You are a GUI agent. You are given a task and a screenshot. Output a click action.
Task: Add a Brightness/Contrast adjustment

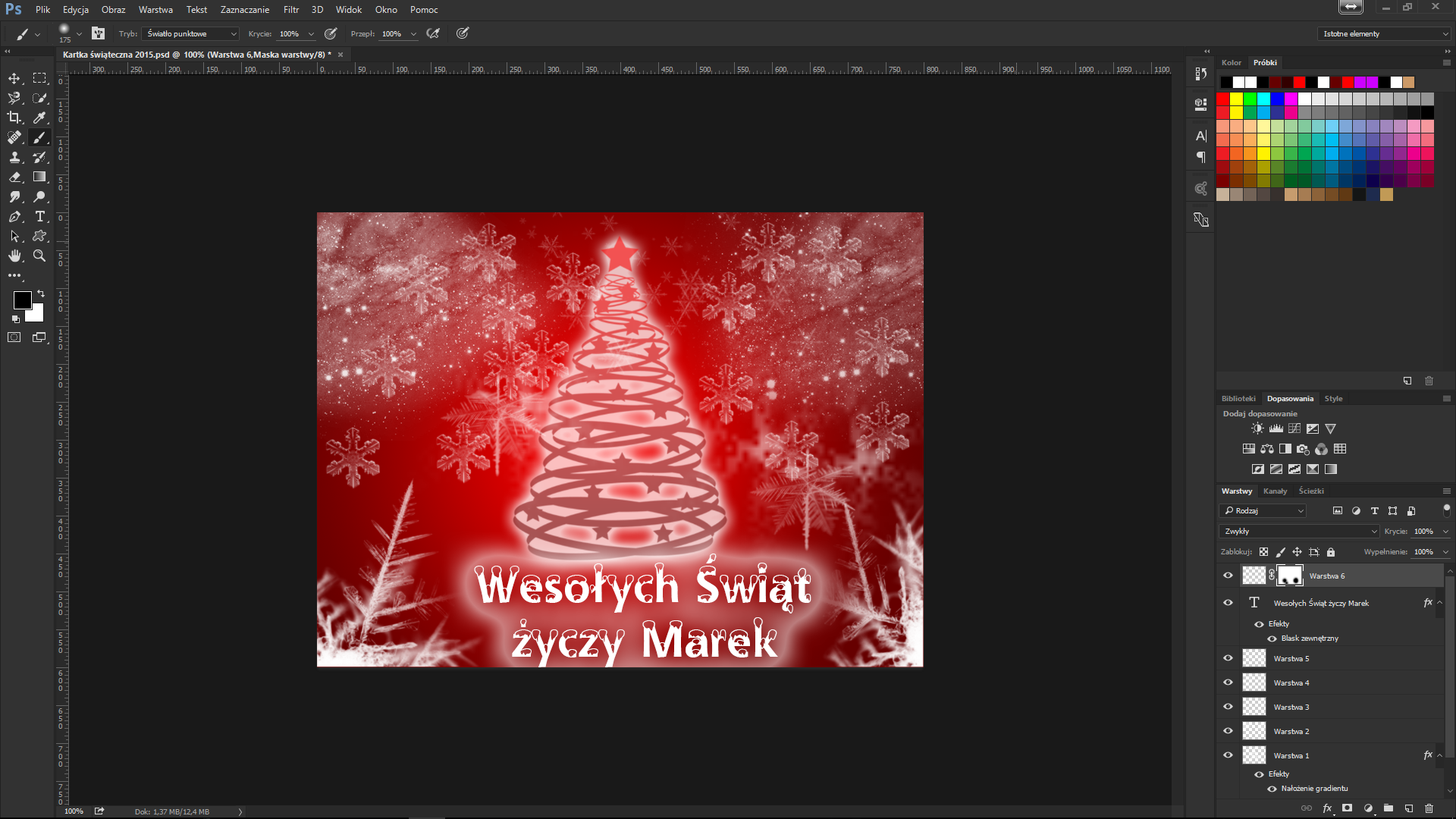point(1257,428)
